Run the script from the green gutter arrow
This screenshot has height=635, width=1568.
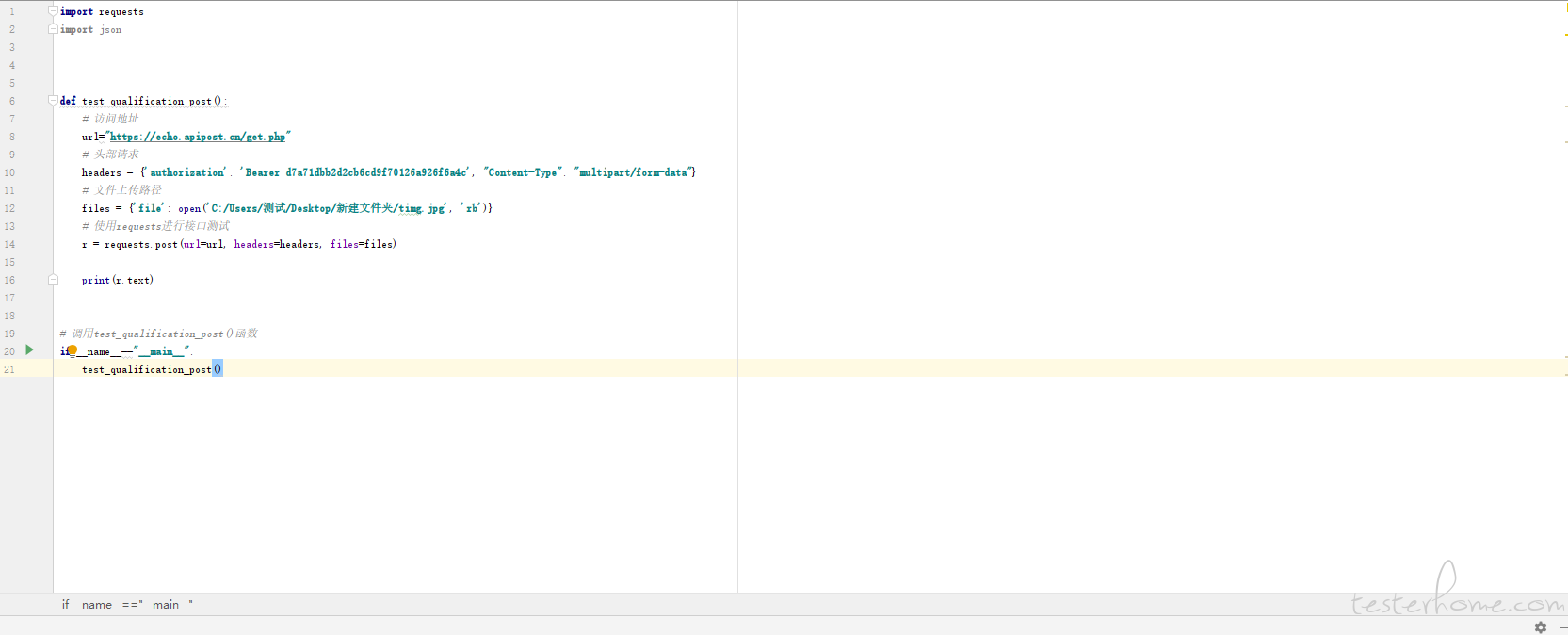coord(29,350)
